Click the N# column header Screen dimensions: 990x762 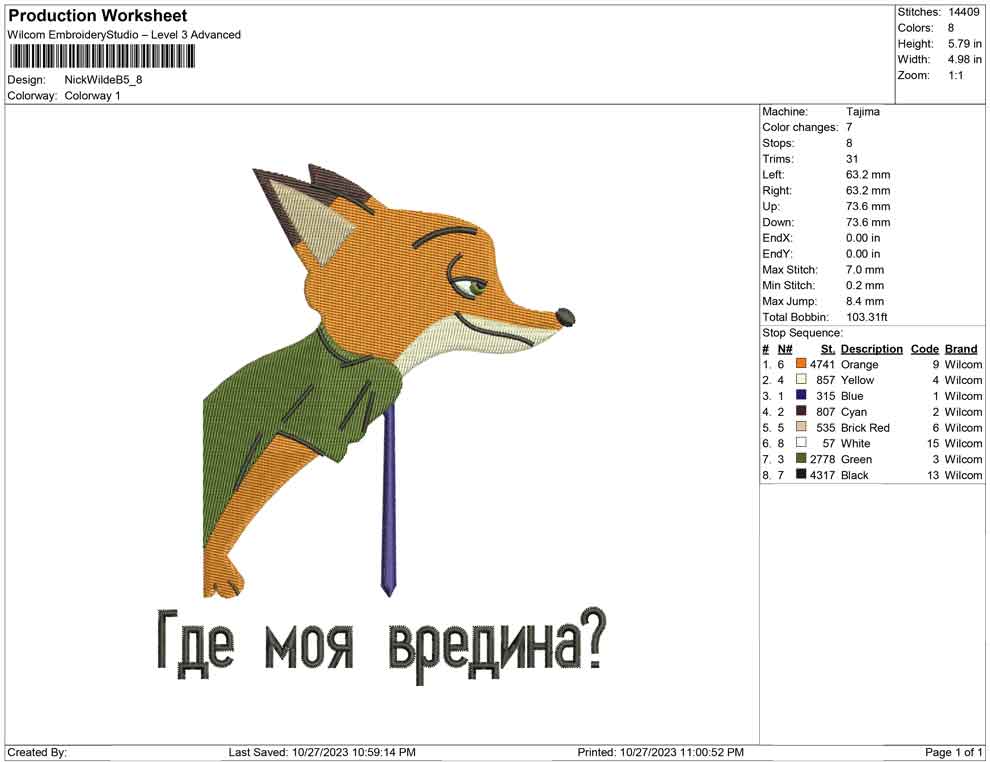tap(785, 349)
